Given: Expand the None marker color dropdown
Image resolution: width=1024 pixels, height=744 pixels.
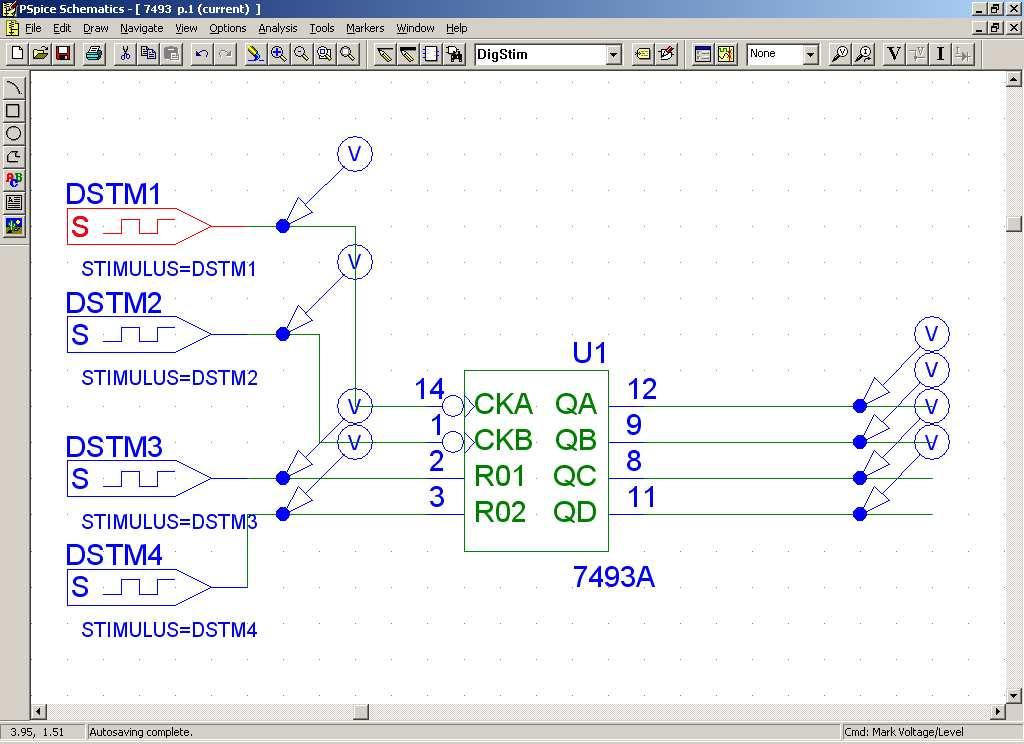Looking at the screenshot, I should tap(810, 55).
